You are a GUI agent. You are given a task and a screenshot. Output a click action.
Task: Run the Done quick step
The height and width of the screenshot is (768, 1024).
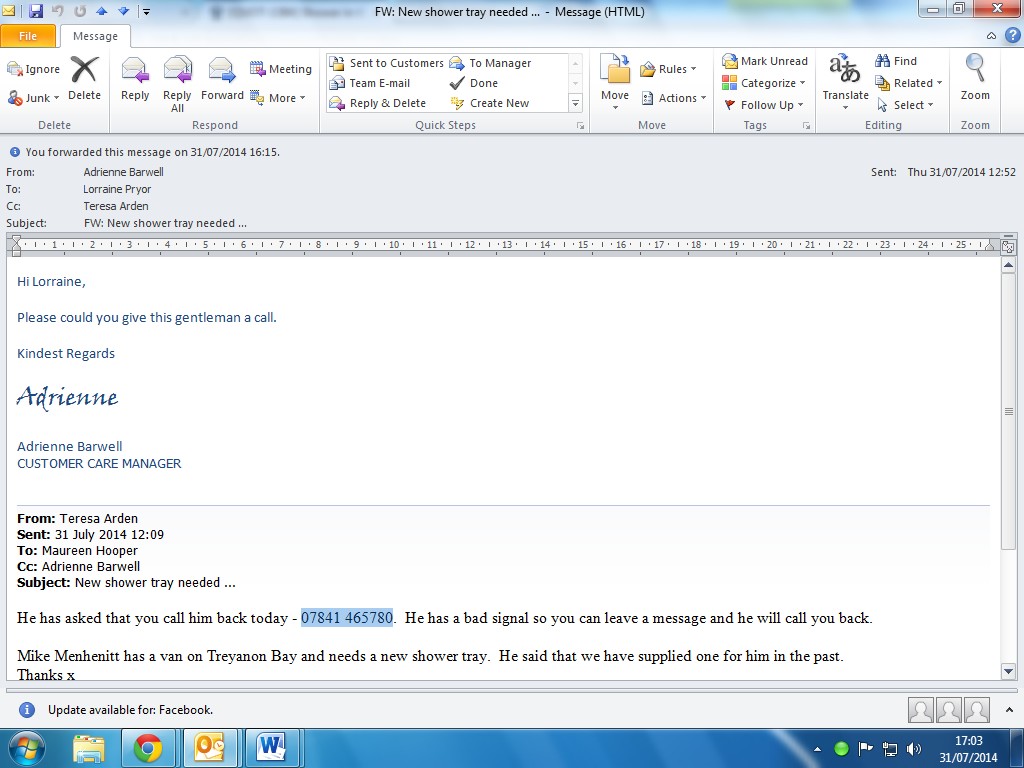click(x=474, y=83)
